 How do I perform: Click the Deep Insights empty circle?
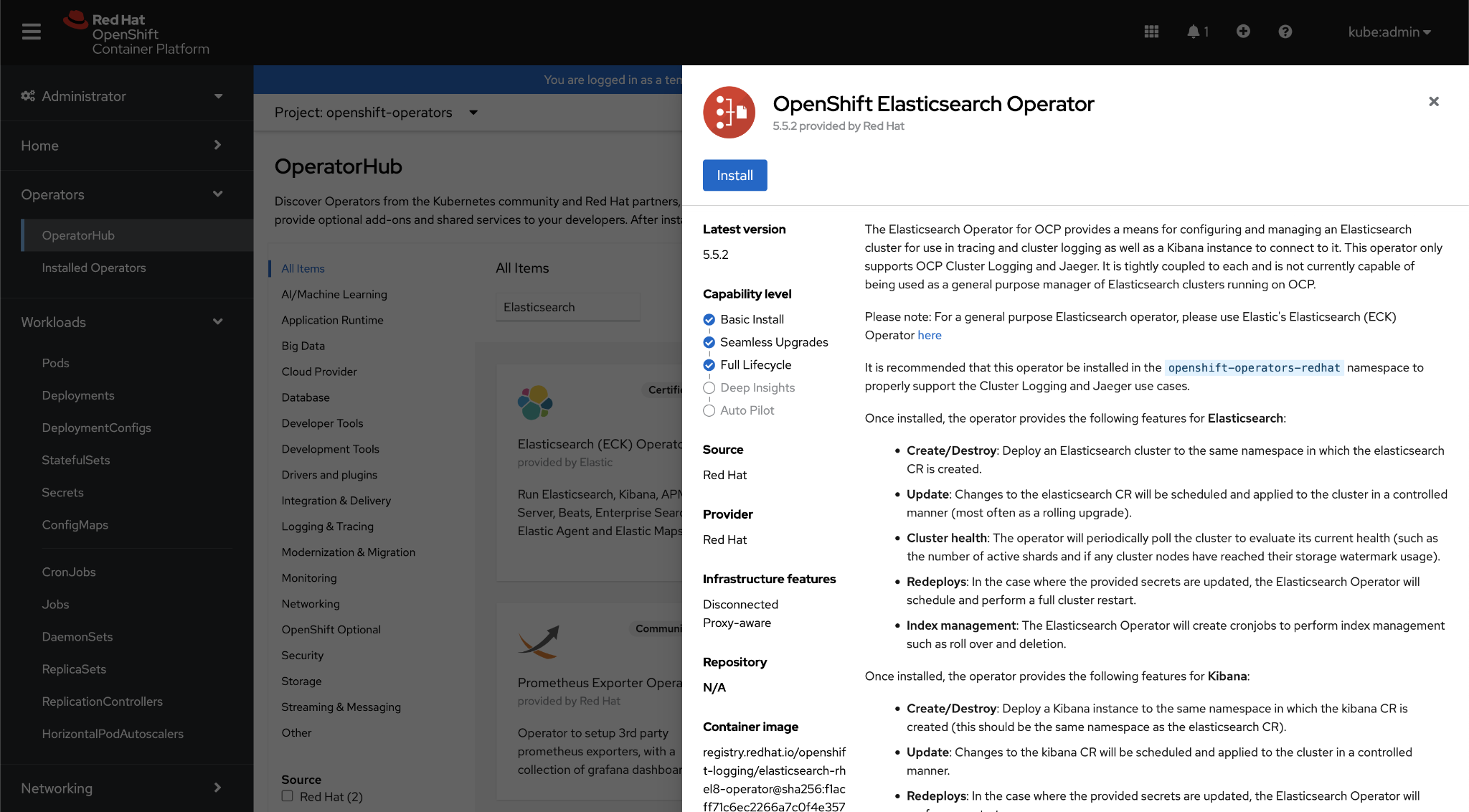tap(709, 388)
